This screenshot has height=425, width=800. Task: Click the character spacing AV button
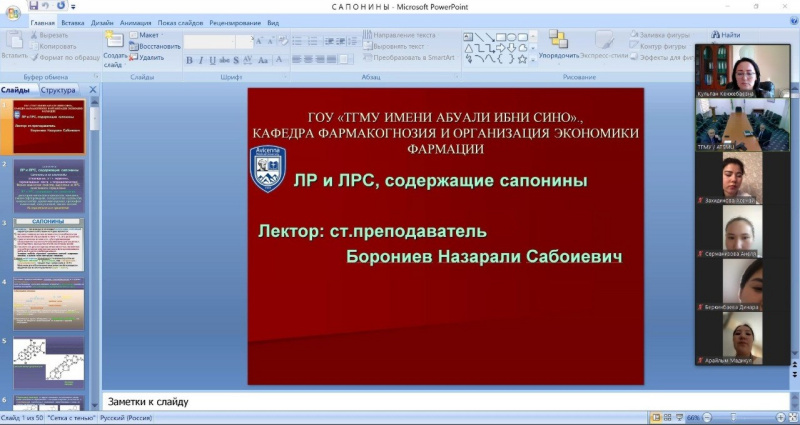(247, 60)
